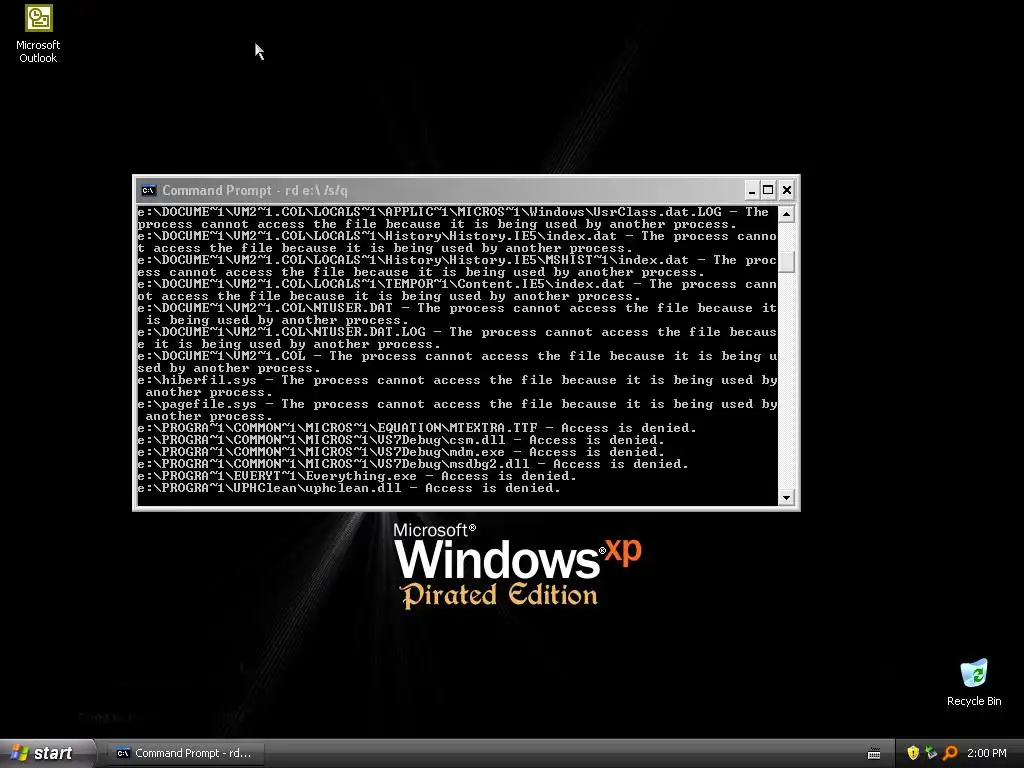This screenshot has height=768, width=1024.
Task: Click the orange Everything search tray icon
Action: [950, 753]
